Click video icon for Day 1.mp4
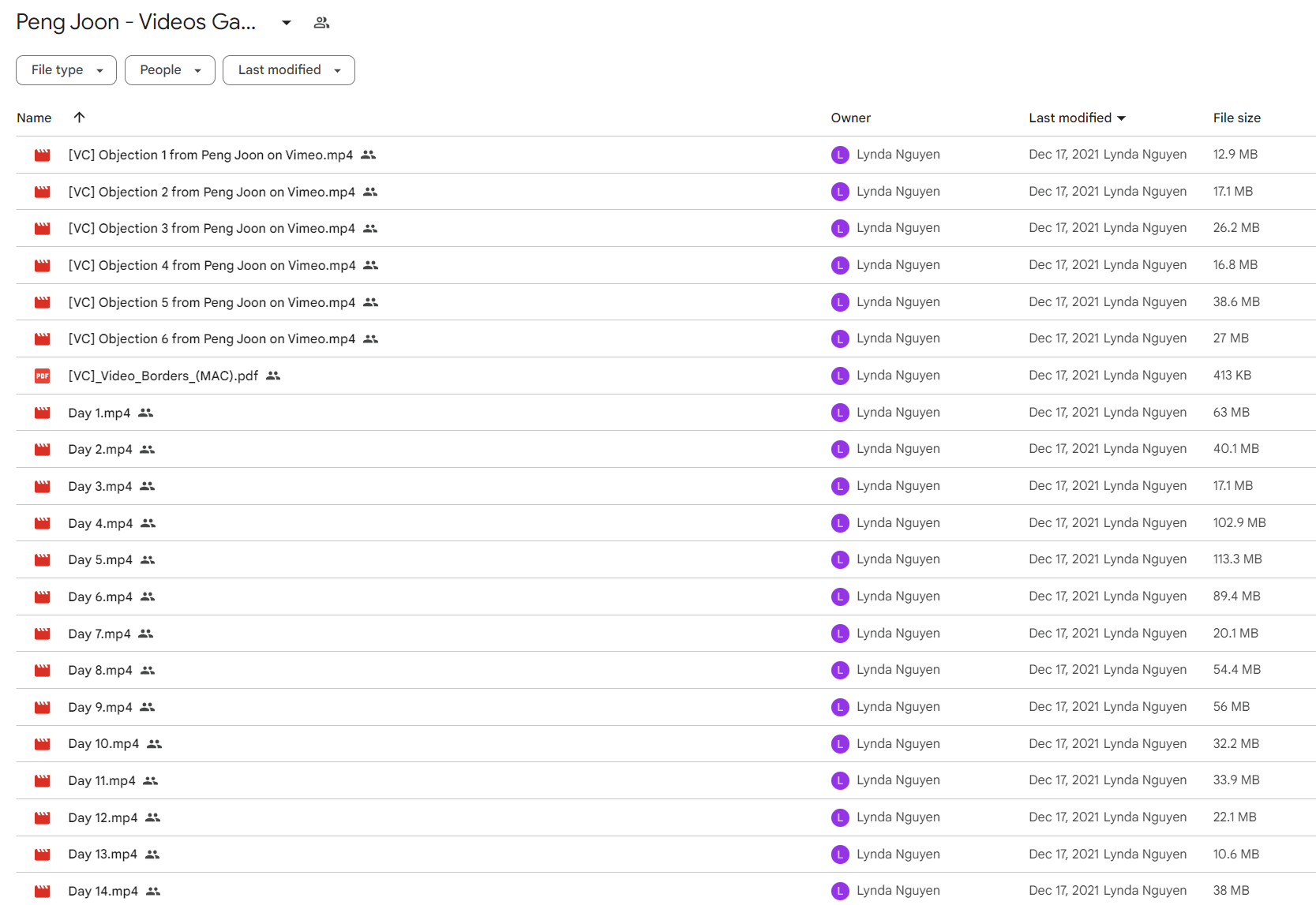The width and height of the screenshot is (1316, 905). point(43,413)
